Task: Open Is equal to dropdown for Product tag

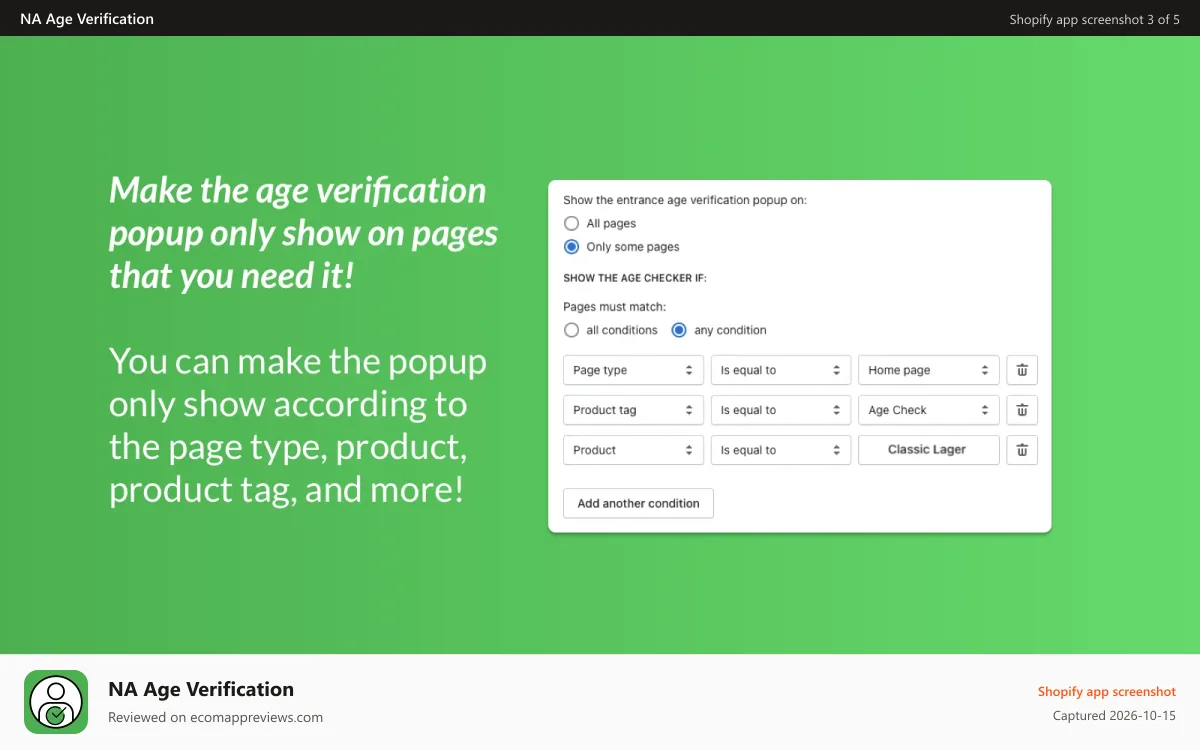Action: [781, 410]
